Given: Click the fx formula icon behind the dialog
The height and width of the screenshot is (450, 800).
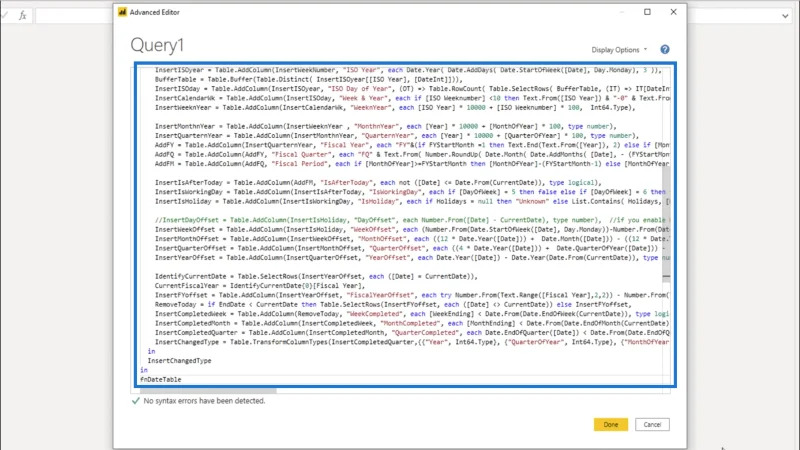Looking at the screenshot, I should click(x=22, y=16).
